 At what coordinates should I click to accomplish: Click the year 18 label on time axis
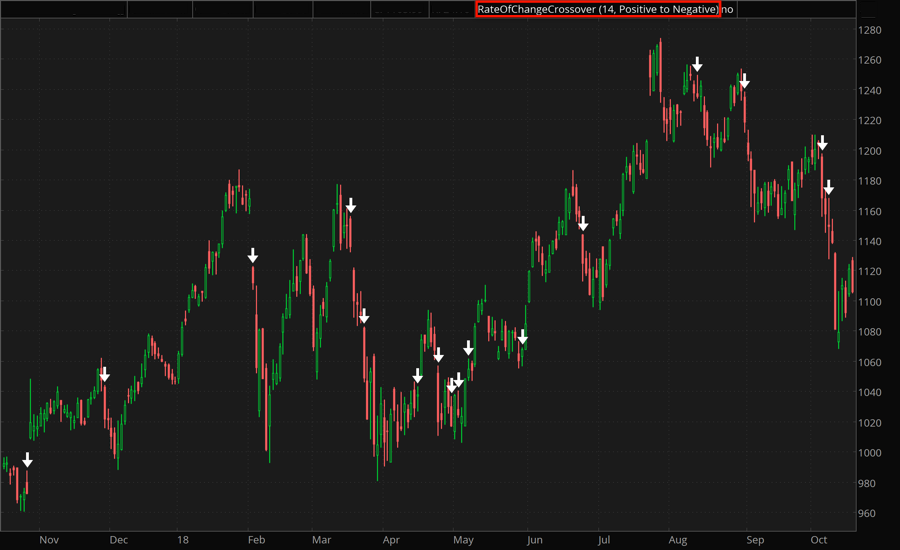pyautogui.click(x=182, y=540)
